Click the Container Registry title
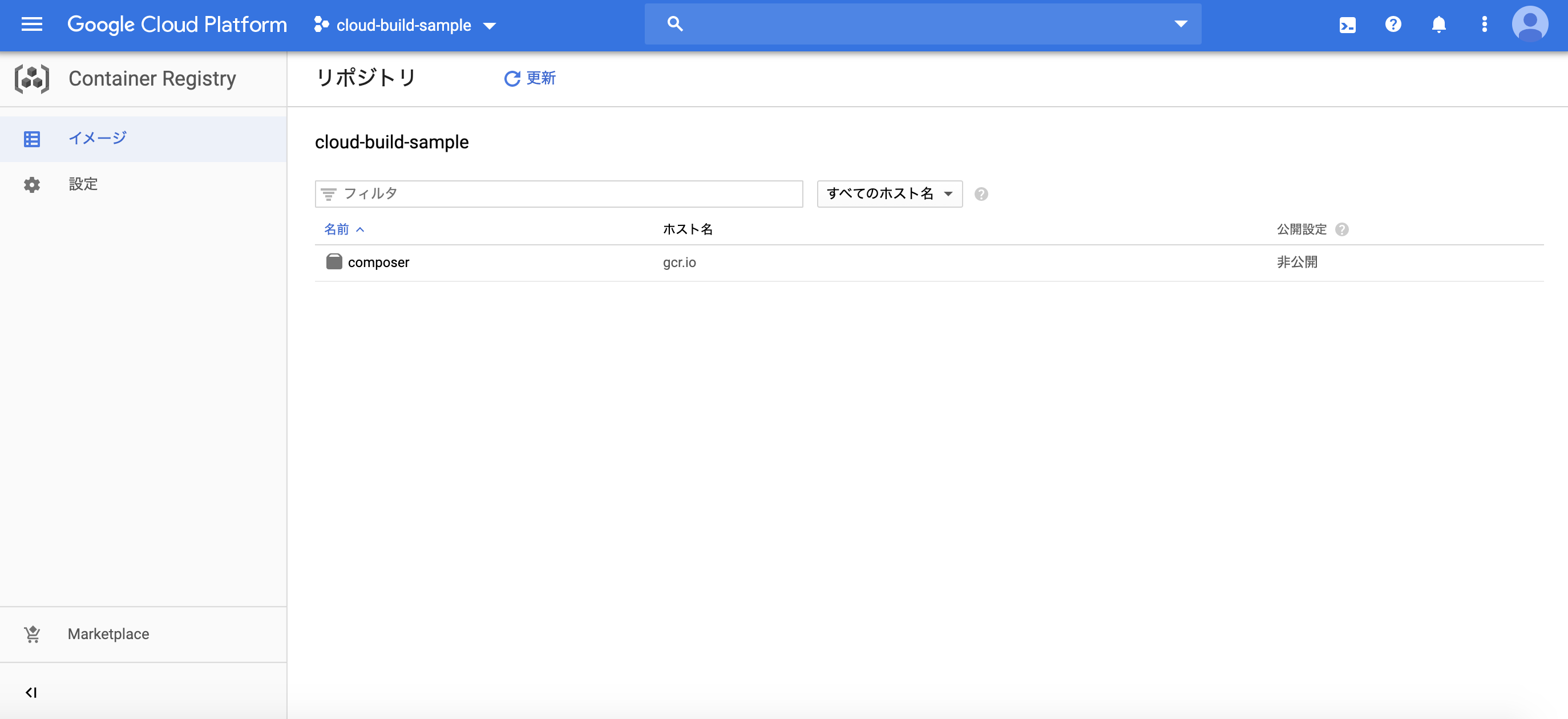The image size is (1568, 719). tap(152, 79)
